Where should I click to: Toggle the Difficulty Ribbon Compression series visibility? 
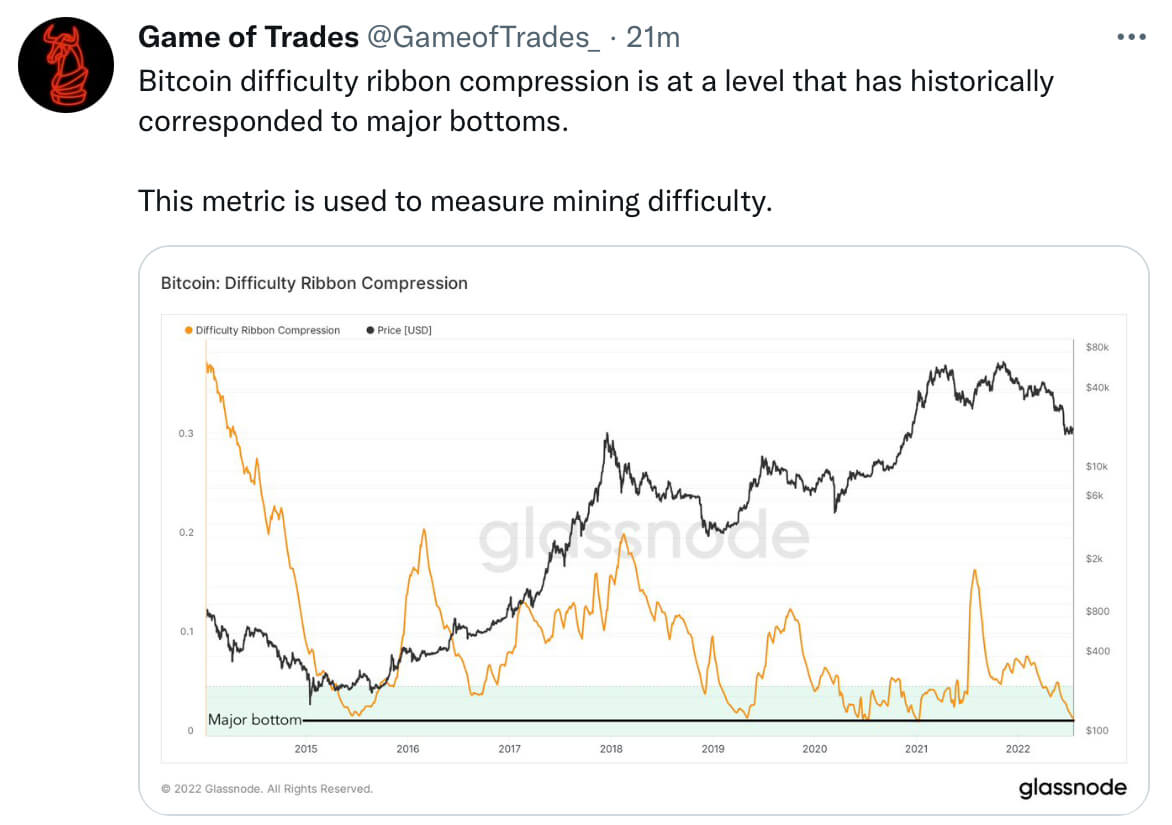268,330
